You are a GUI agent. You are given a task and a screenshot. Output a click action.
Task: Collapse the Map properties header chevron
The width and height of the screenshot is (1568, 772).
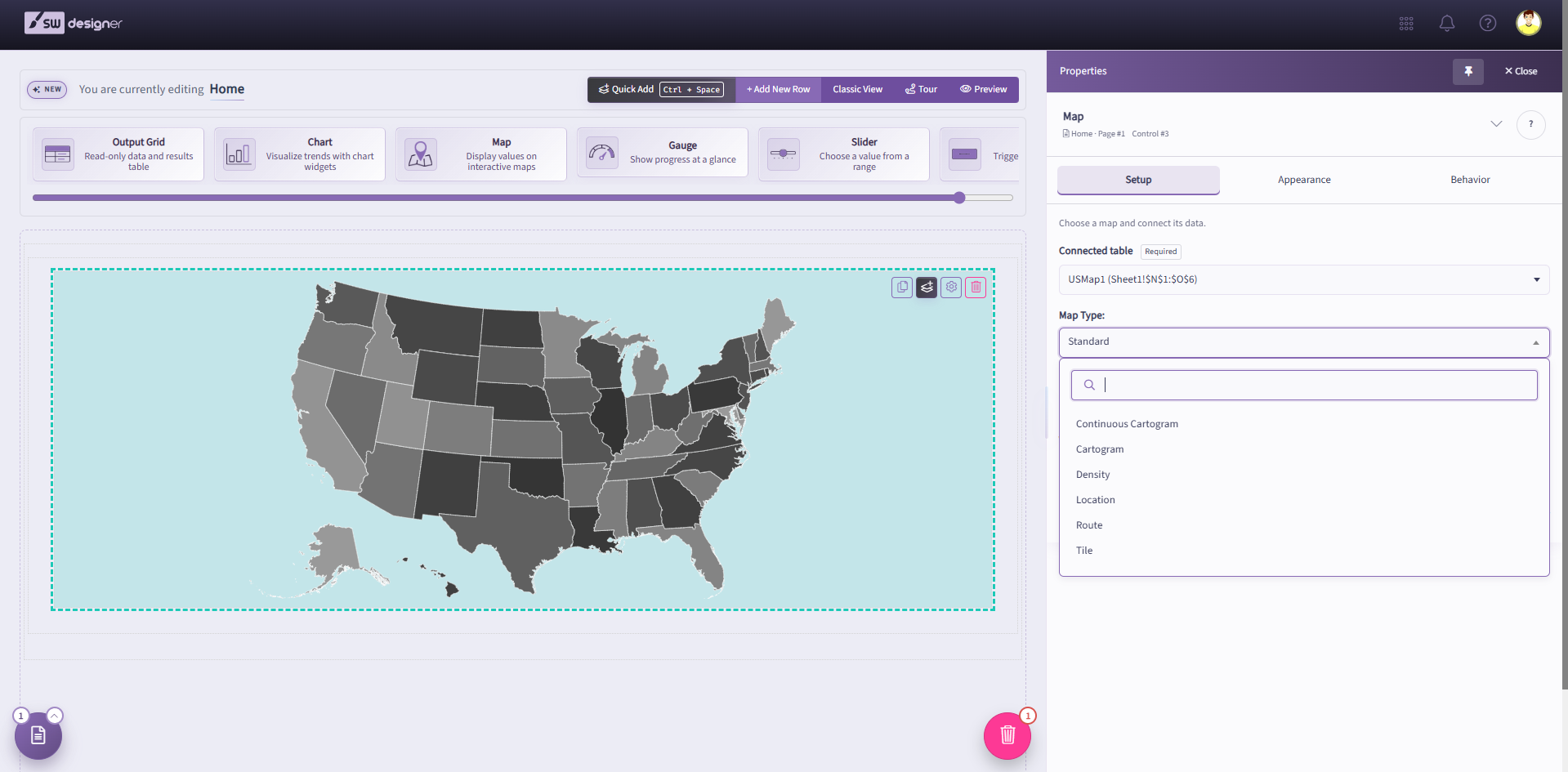1496,124
